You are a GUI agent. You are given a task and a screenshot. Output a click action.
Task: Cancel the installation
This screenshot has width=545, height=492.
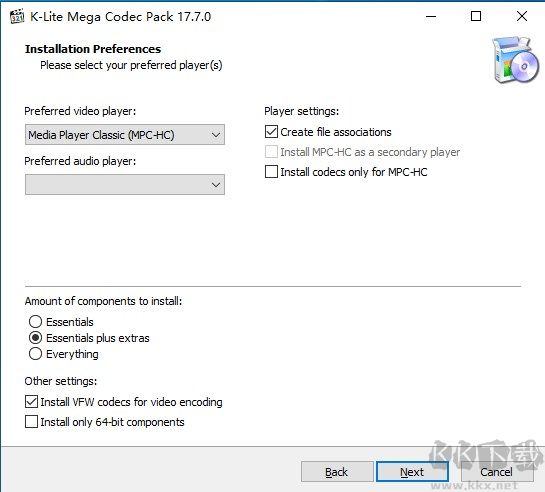click(496, 472)
